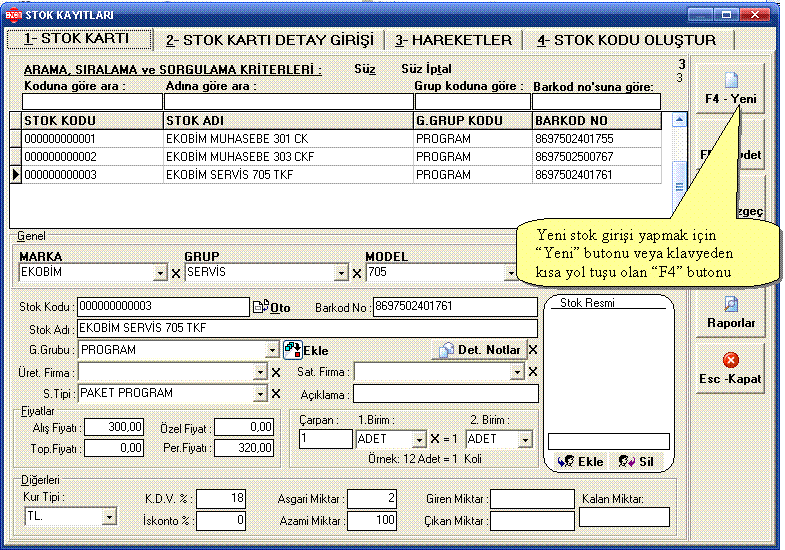Open the 1- STOK KARTI tab
Image resolution: width=785 pixels, height=550 pixels.
(x=79, y=39)
